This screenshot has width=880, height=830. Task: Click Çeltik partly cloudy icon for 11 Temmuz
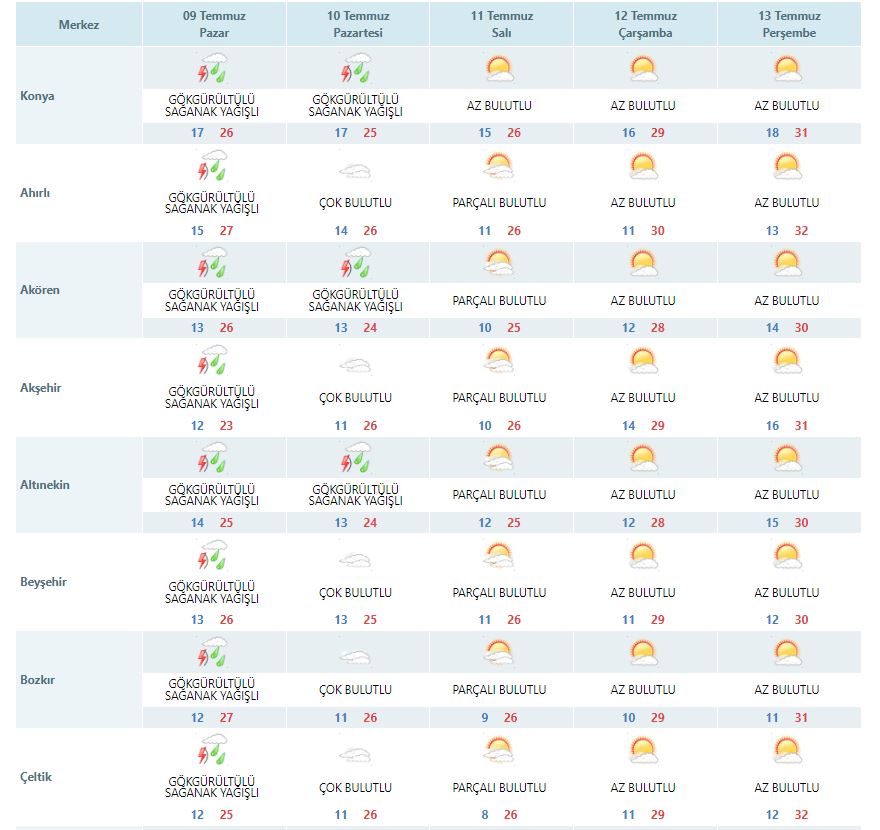point(499,750)
